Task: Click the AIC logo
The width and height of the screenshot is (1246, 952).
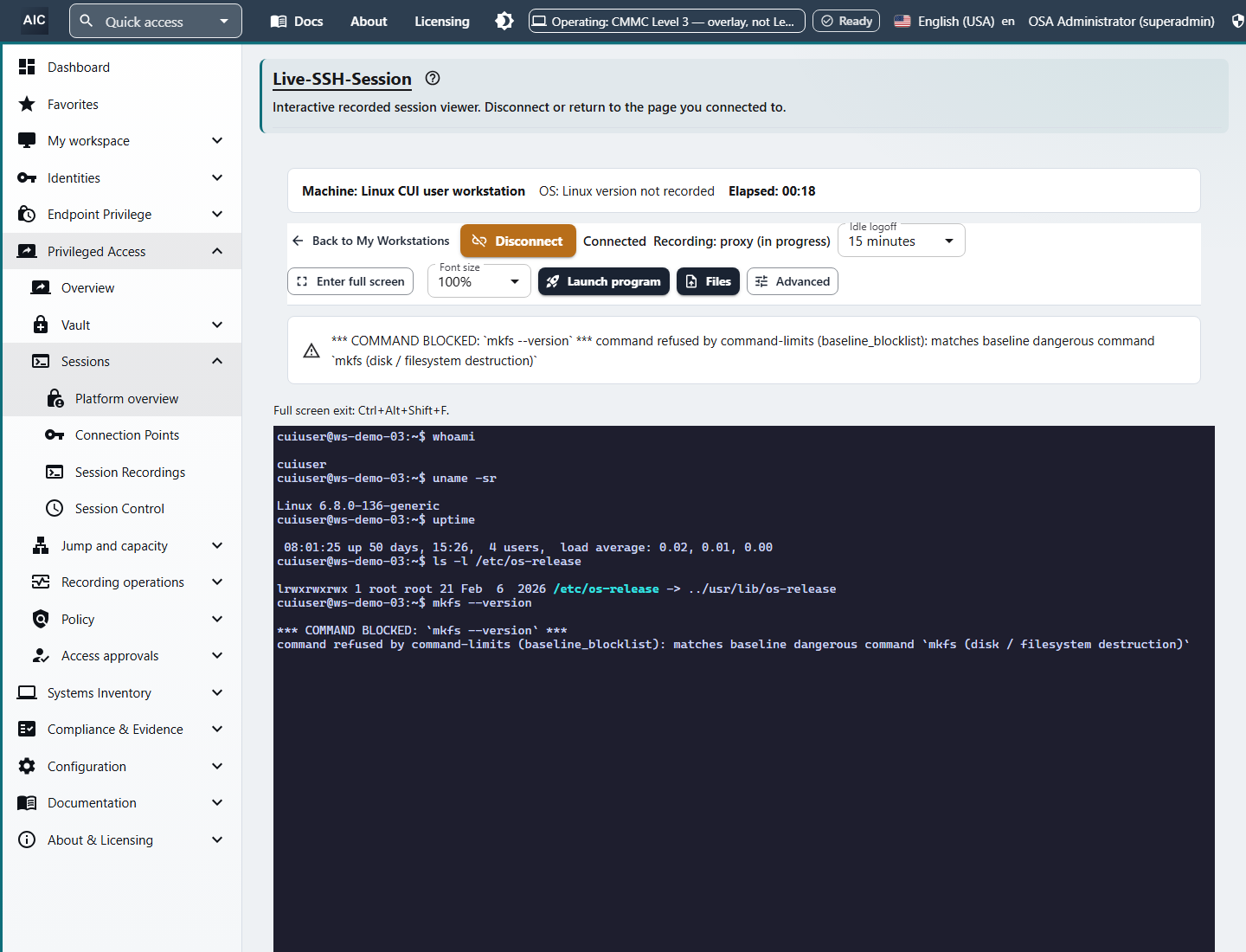Action: pyautogui.click(x=35, y=20)
